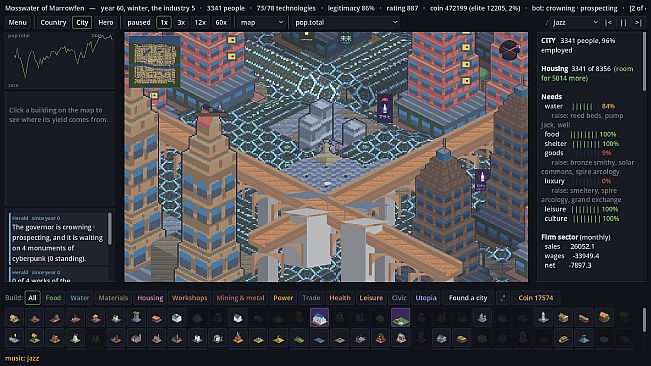The image size is (651, 366).
Task: Click the Found a city button
Action: coord(468,298)
